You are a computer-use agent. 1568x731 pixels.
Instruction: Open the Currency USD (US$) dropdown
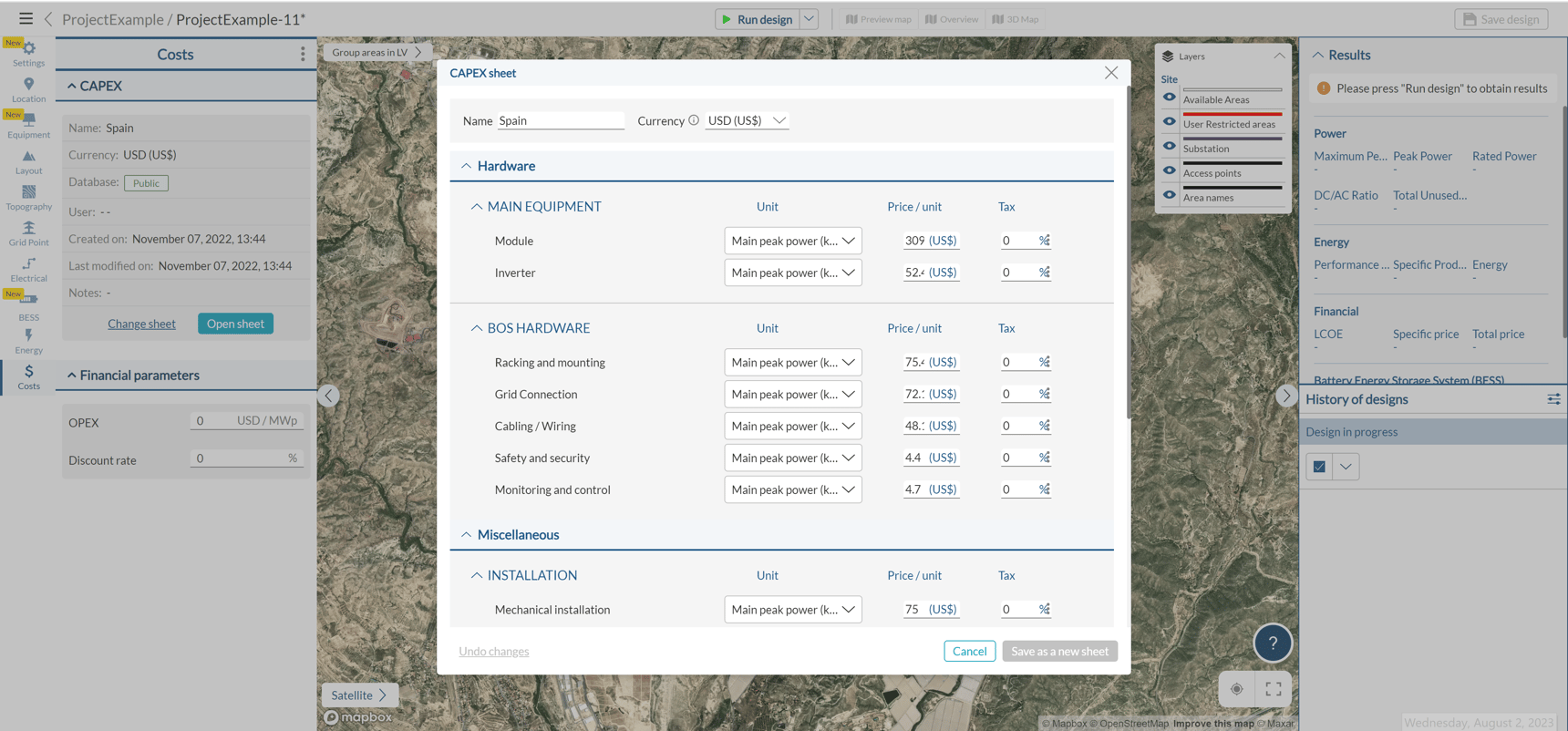click(747, 120)
